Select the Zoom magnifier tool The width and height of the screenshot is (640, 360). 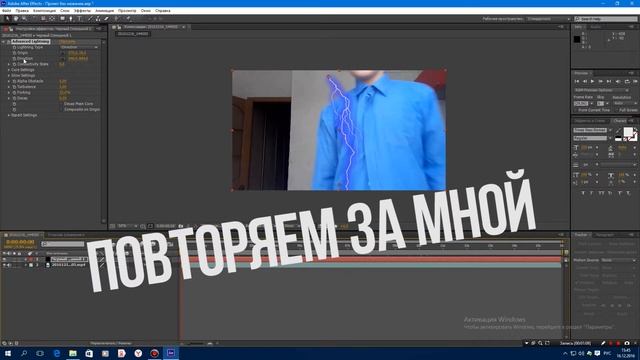24,18
